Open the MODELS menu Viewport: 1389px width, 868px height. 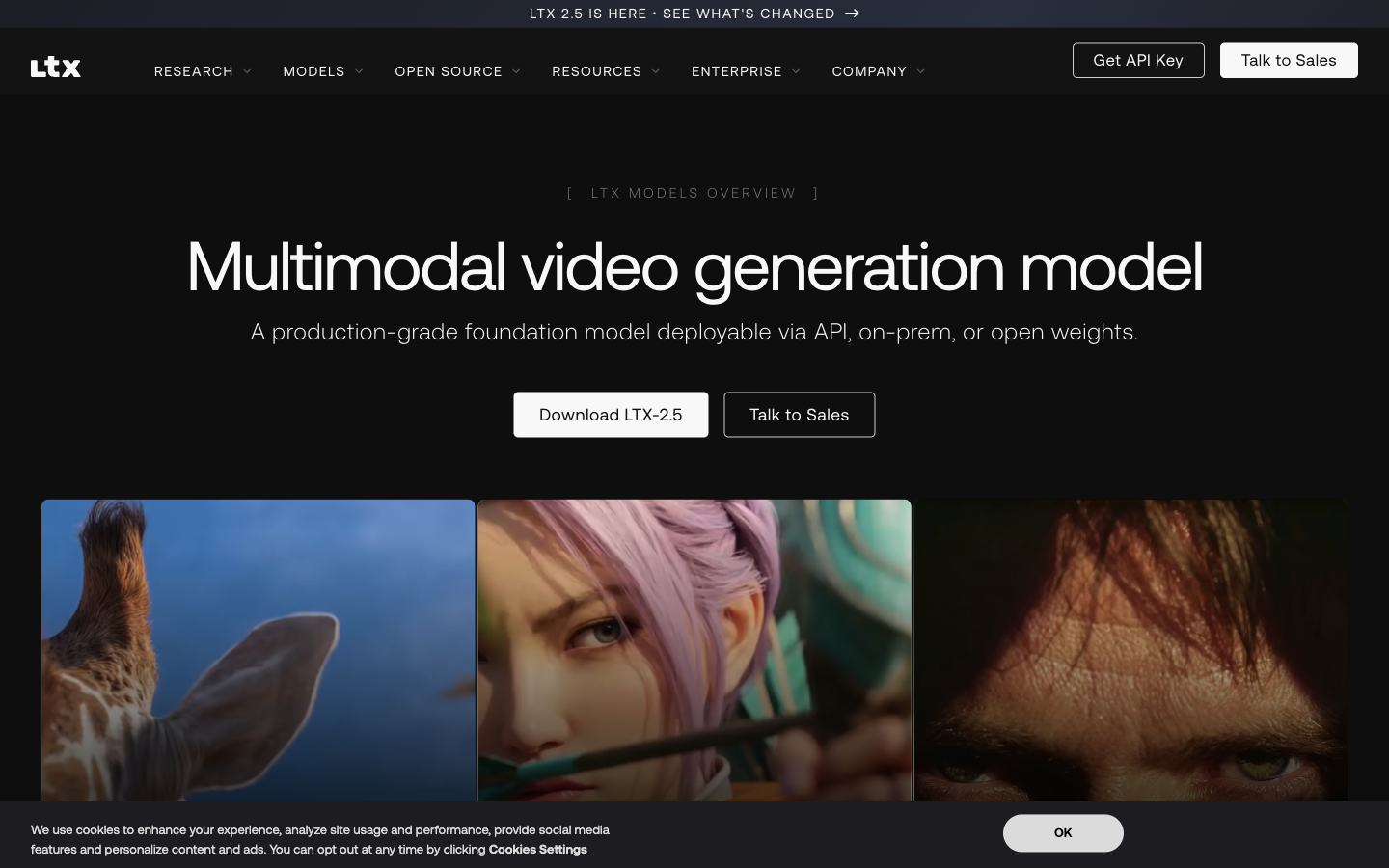pyautogui.click(x=313, y=71)
